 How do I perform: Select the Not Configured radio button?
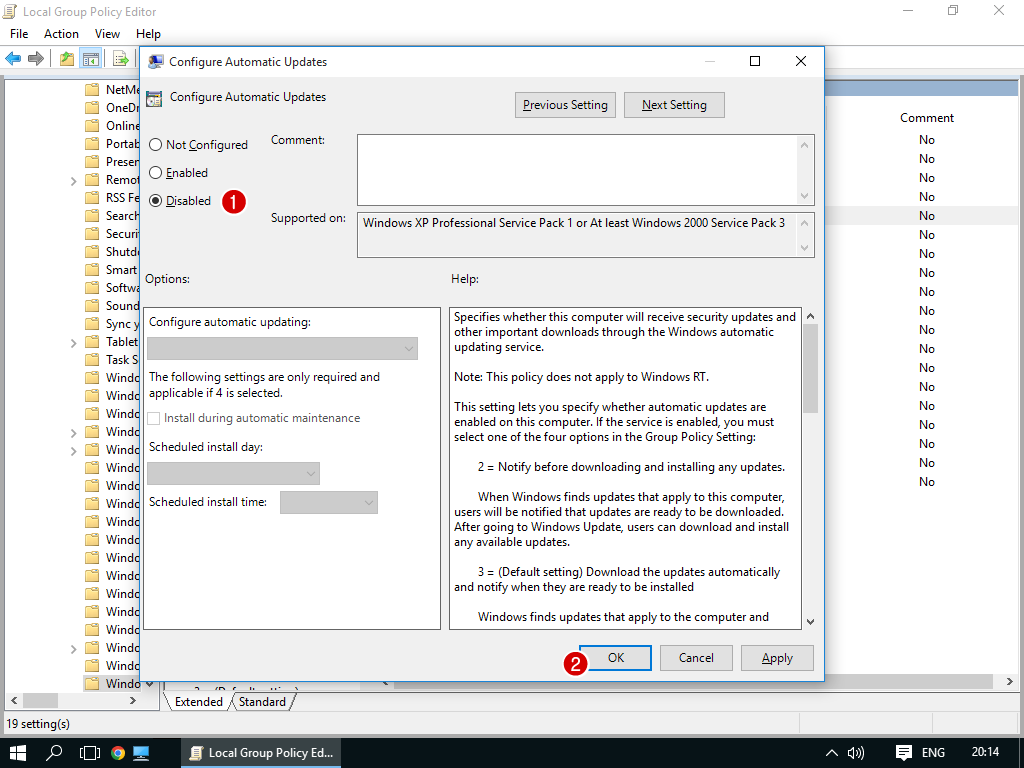(x=156, y=145)
